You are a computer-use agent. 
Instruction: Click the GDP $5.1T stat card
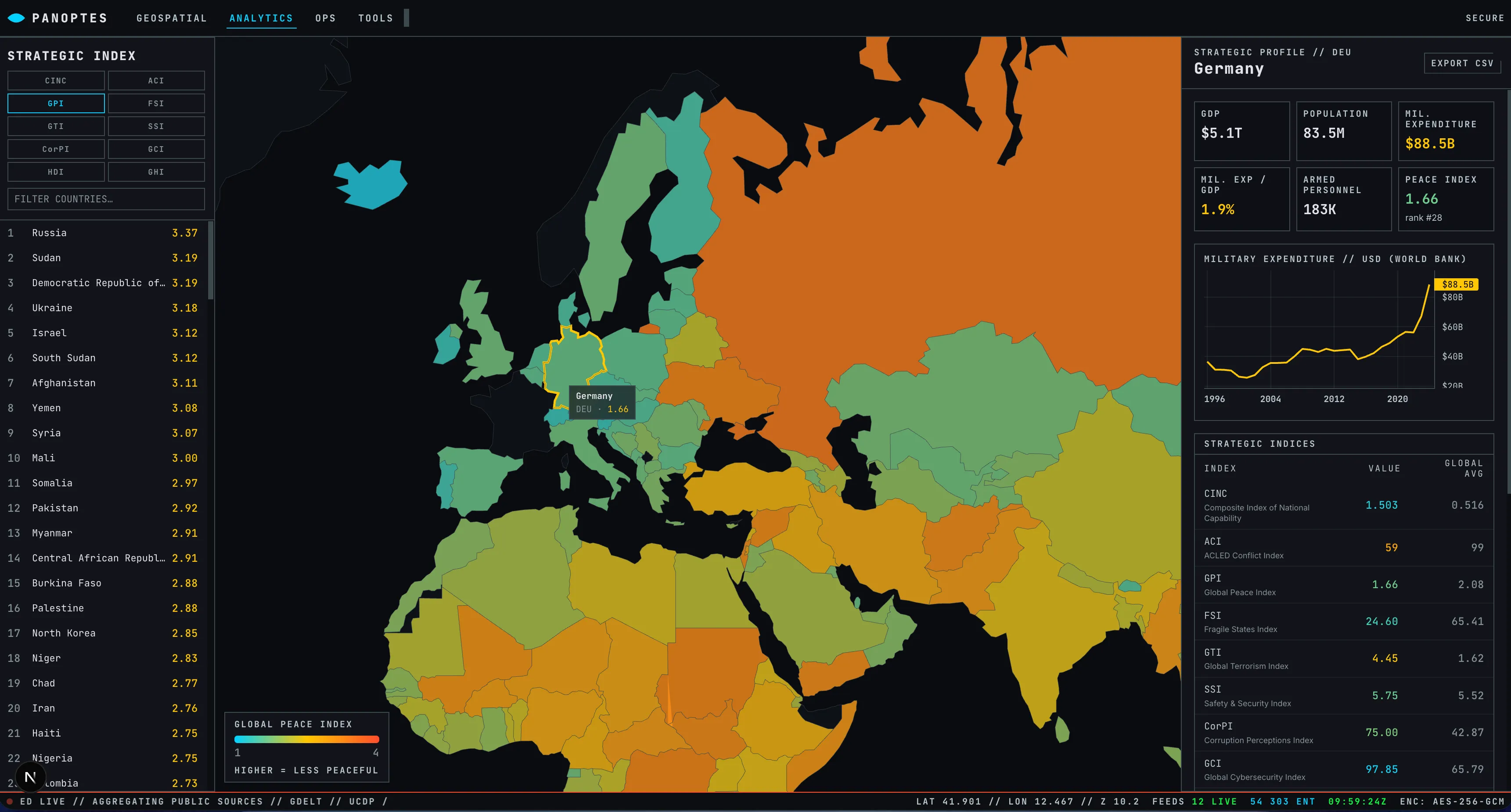coord(1242,131)
